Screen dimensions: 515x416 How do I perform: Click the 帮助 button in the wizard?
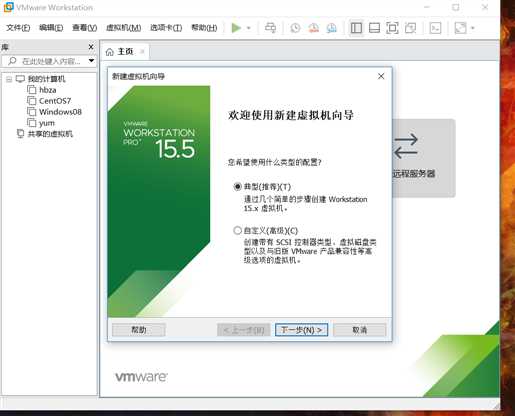point(139,330)
